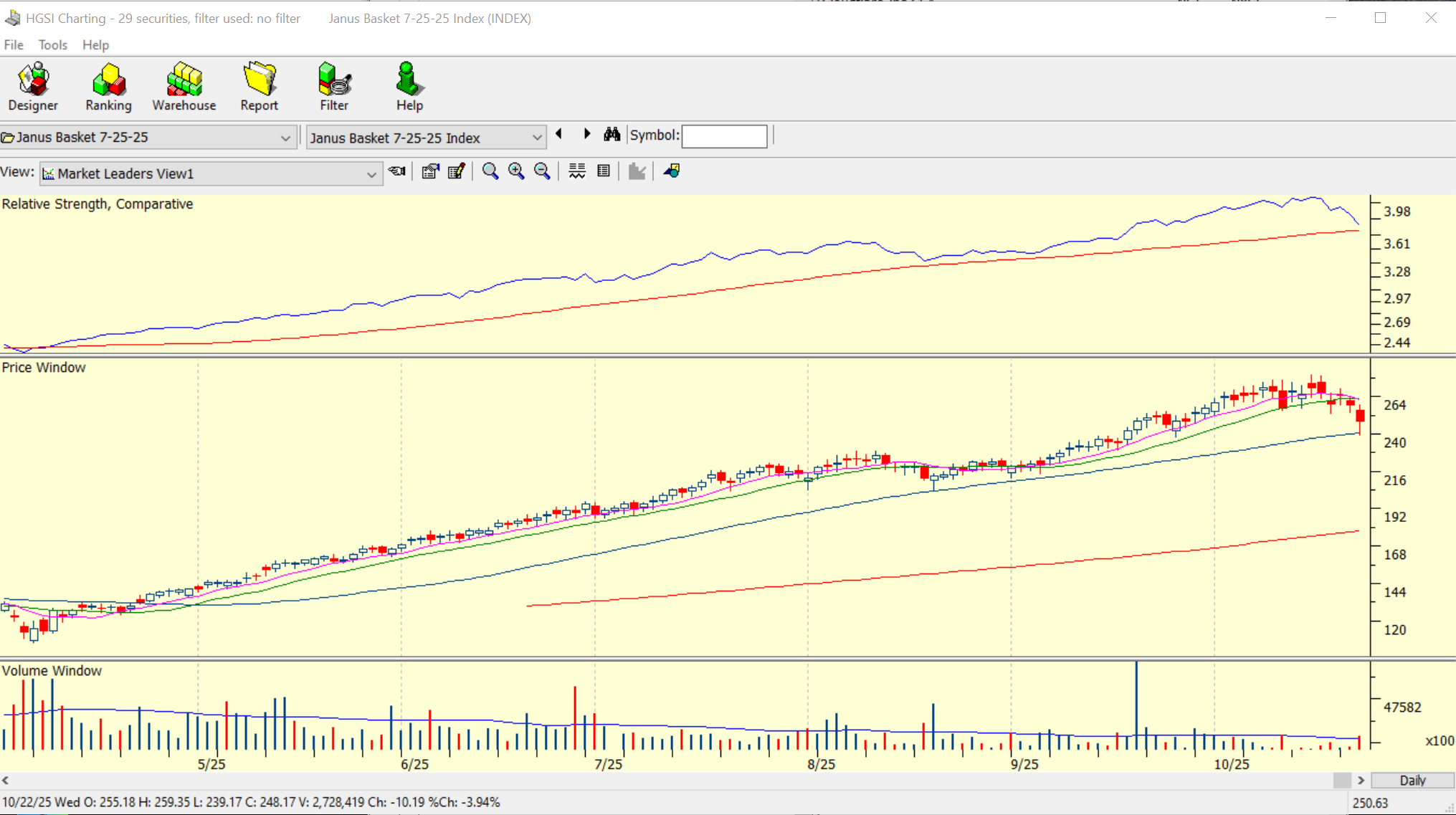This screenshot has height=815, width=1456.
Task: Go to next security arrow
Action: (587, 134)
